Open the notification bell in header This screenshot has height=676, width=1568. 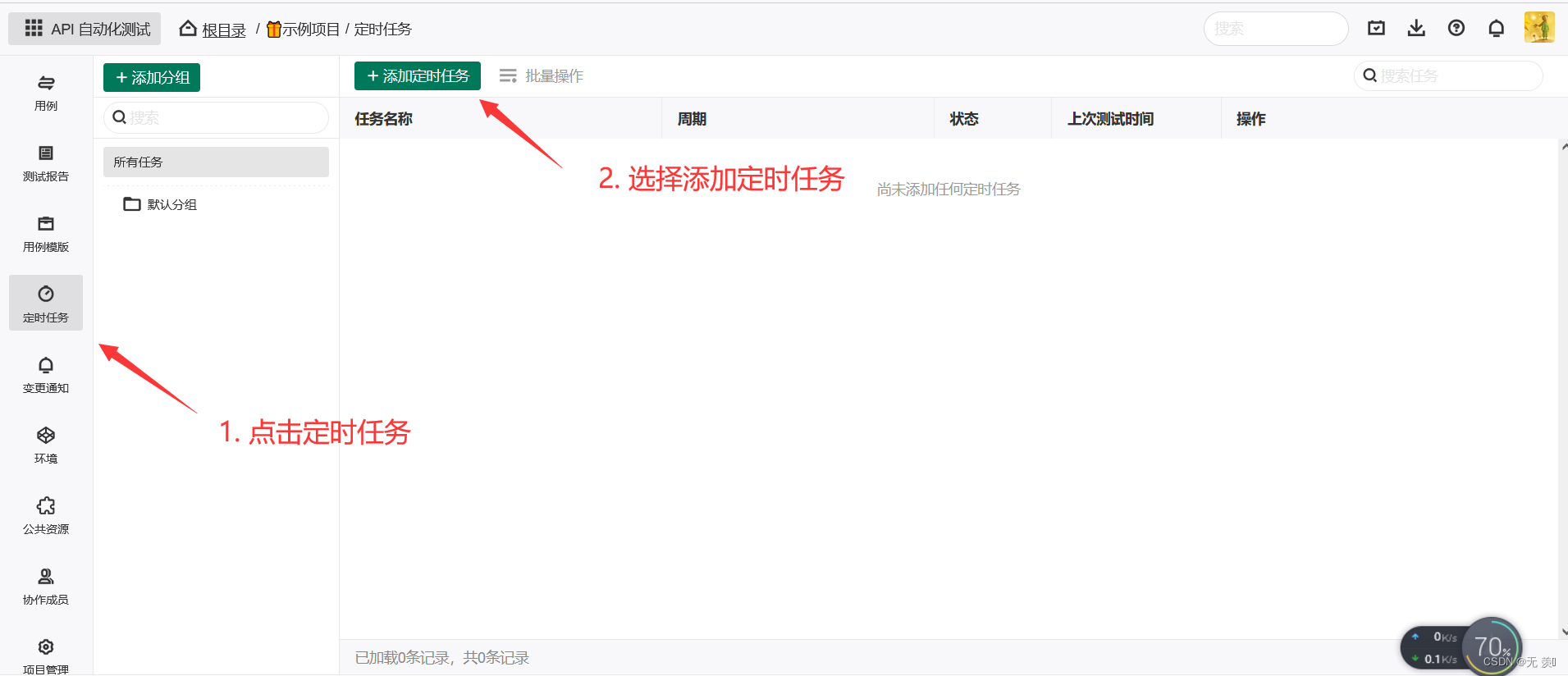[1497, 29]
